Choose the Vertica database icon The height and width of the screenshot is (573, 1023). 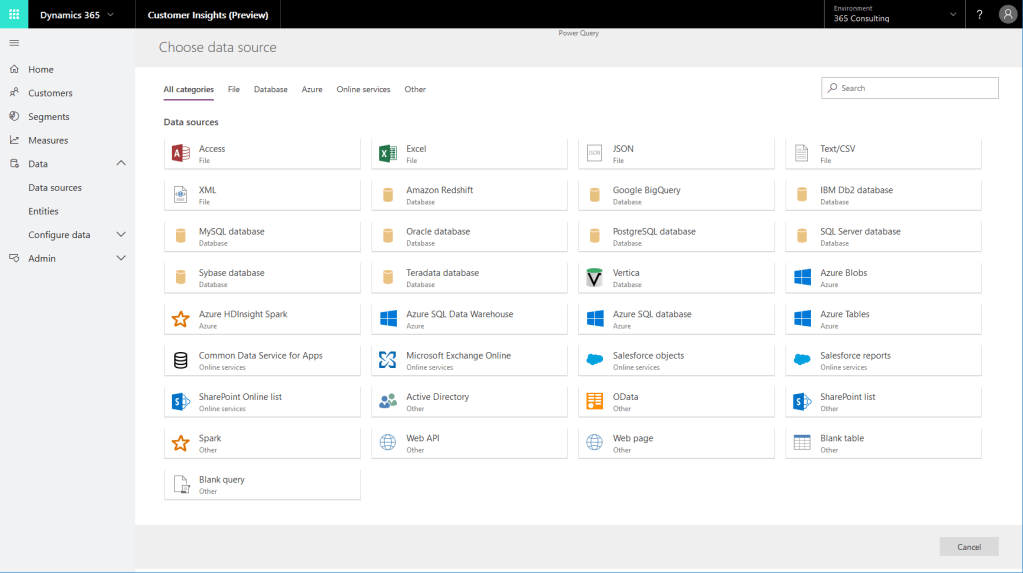click(595, 277)
